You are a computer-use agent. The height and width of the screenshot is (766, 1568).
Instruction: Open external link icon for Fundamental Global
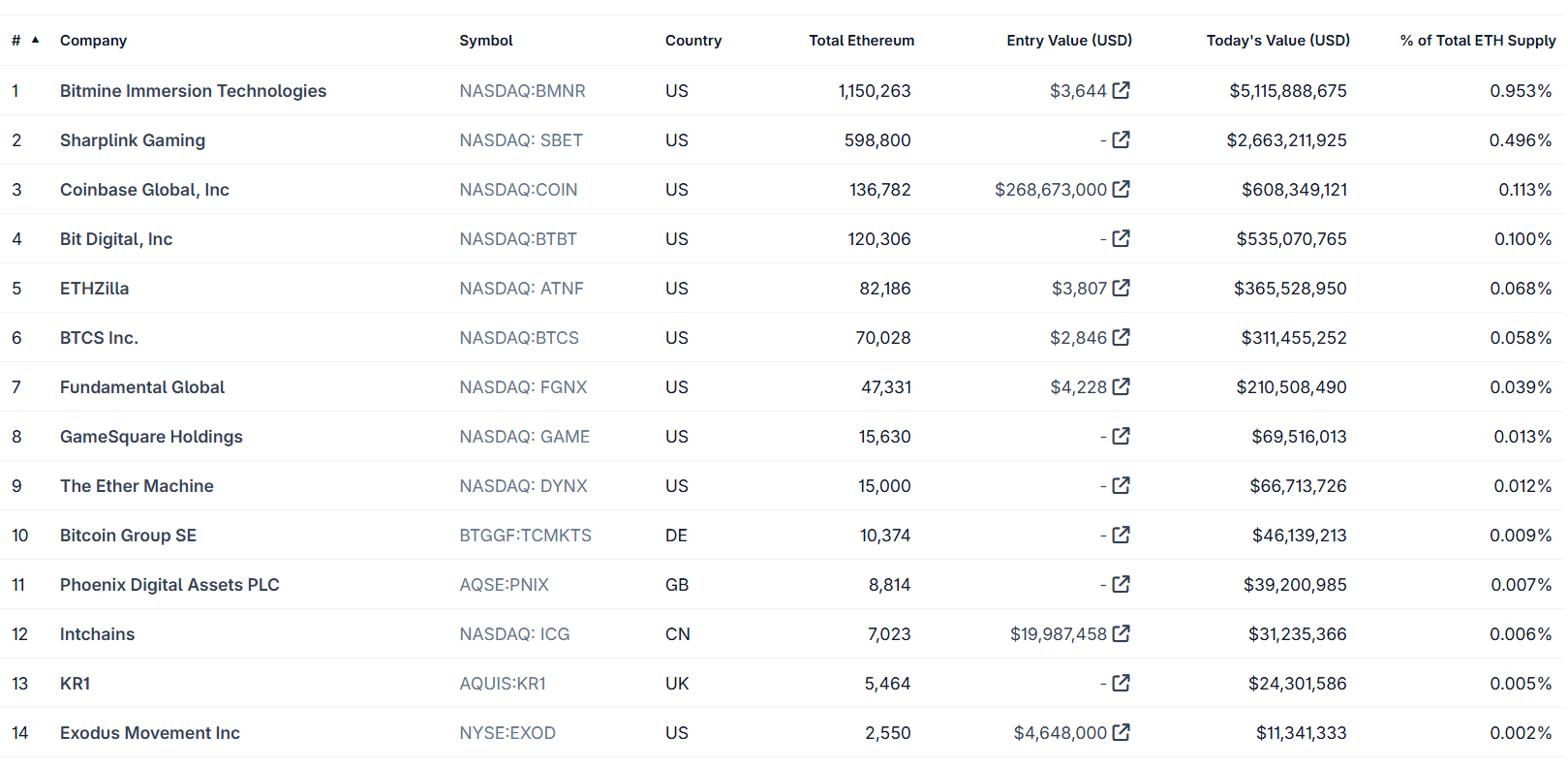click(1121, 386)
